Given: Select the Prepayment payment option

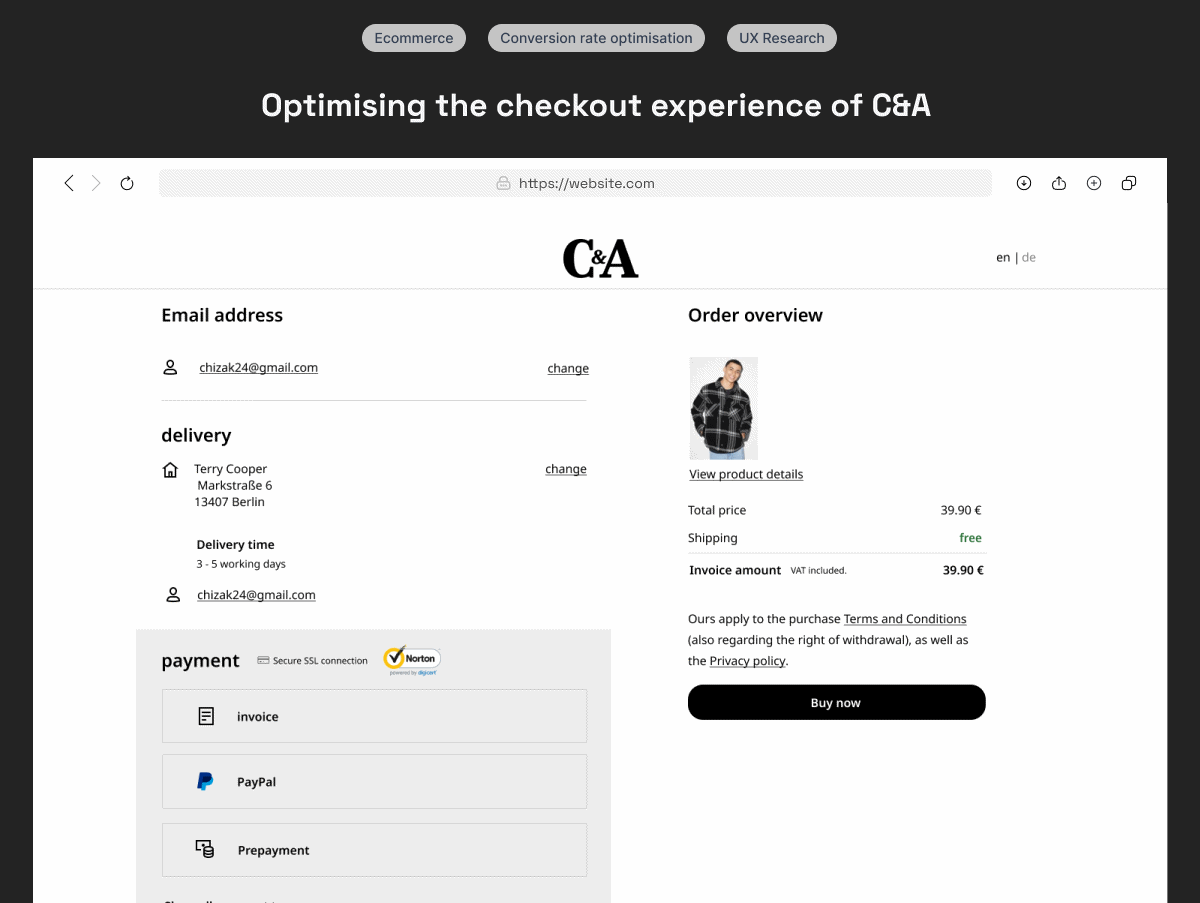Looking at the screenshot, I should click(x=374, y=850).
